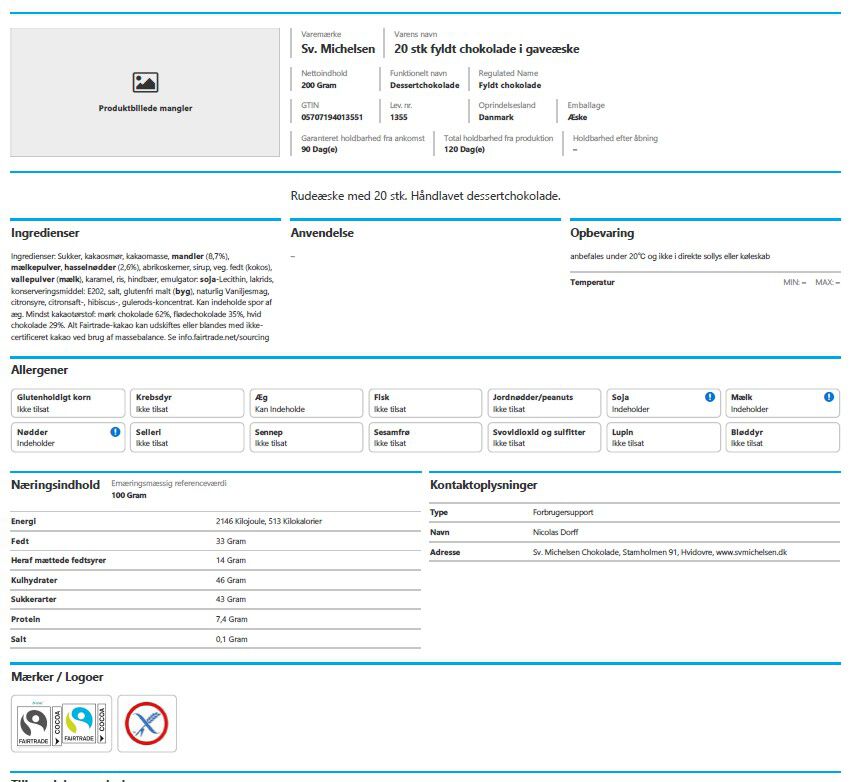850x782 pixels.
Task: Click the Protein value 7,4 Gram
Action: tap(231, 619)
